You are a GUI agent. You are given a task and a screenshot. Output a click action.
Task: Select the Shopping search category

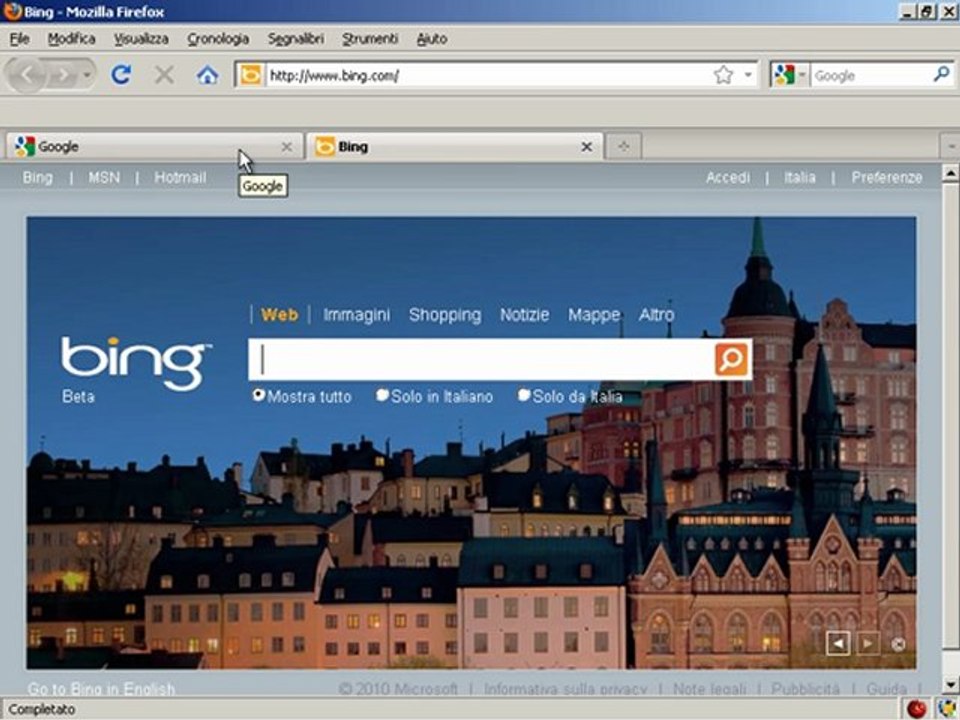[445, 315]
